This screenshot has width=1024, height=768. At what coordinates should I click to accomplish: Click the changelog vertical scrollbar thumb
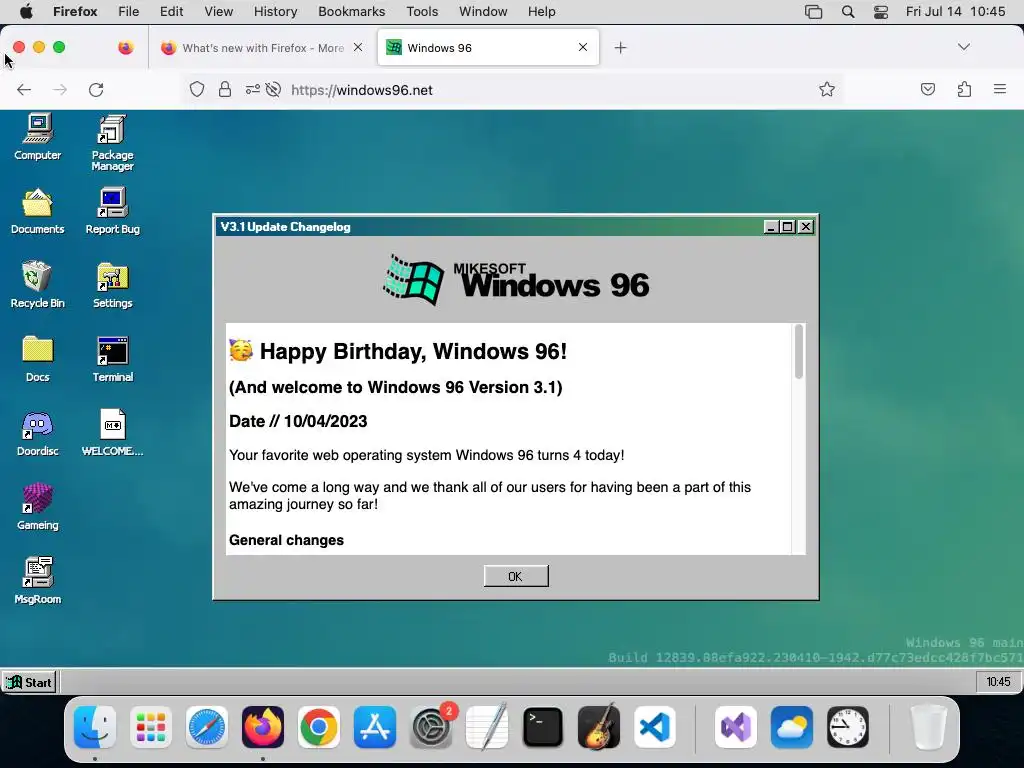pyautogui.click(x=799, y=351)
